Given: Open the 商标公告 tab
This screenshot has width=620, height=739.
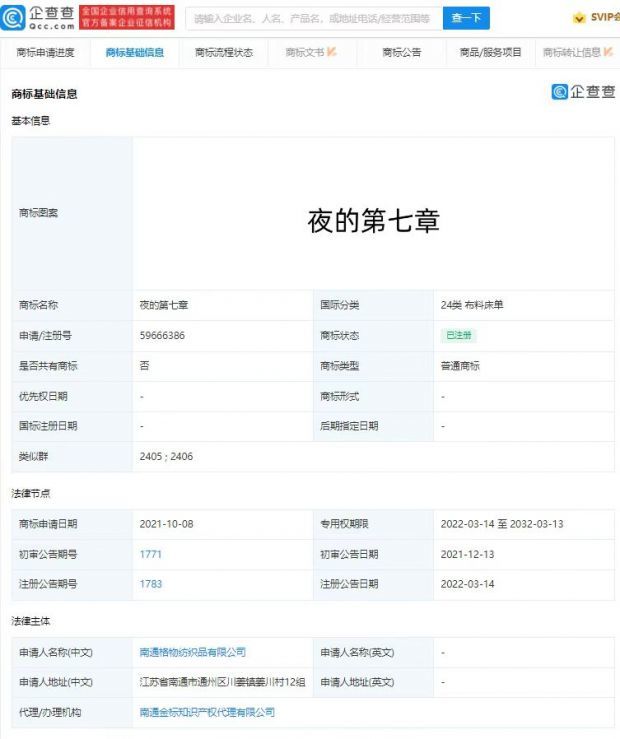Looking at the screenshot, I should click(401, 52).
